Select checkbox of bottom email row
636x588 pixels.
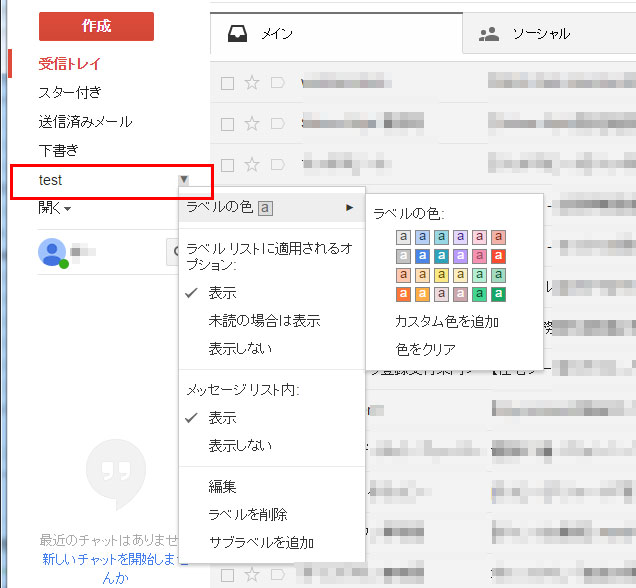(227, 575)
